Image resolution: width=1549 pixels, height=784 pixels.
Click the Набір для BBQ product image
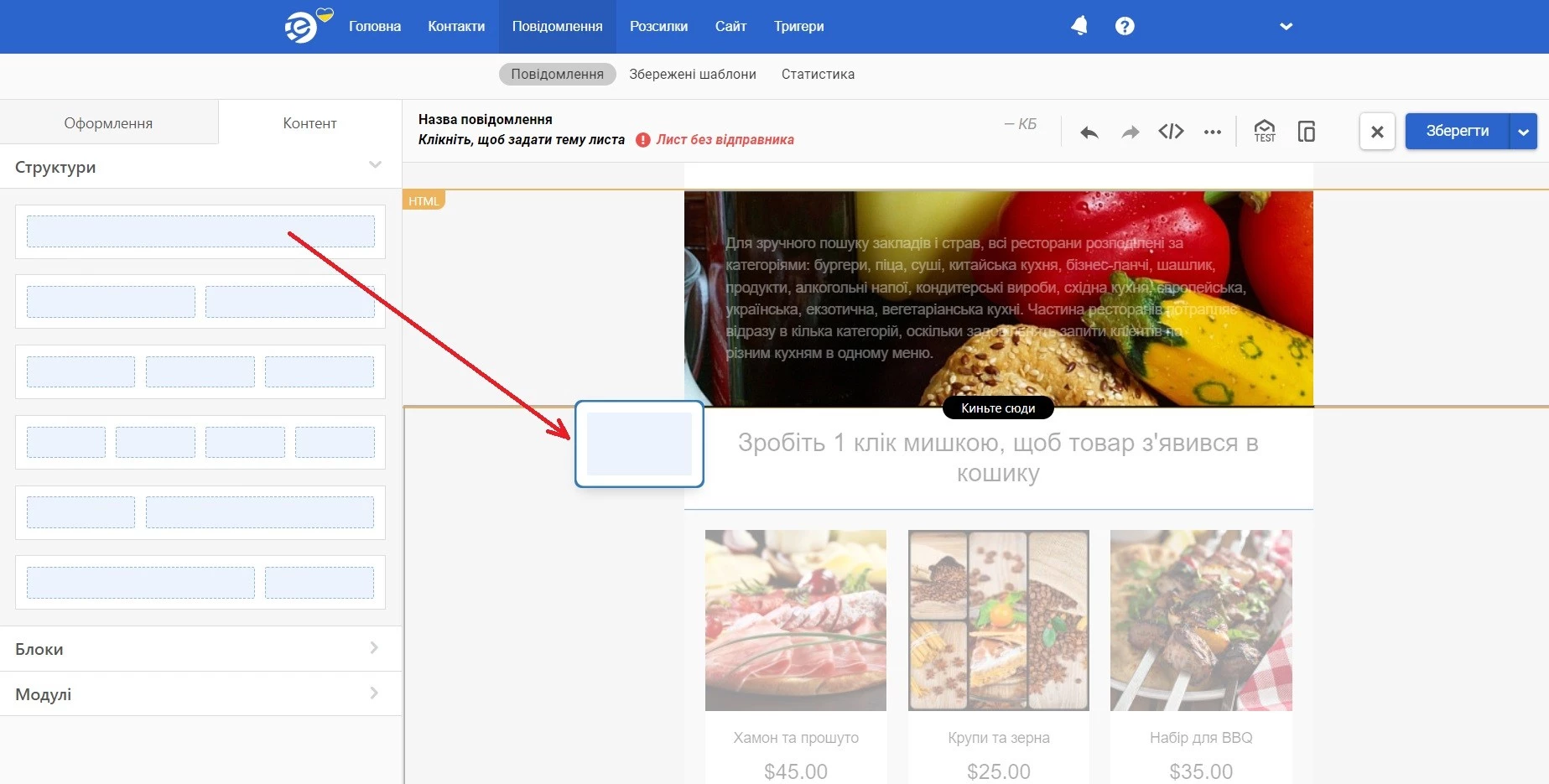pyautogui.click(x=1201, y=620)
